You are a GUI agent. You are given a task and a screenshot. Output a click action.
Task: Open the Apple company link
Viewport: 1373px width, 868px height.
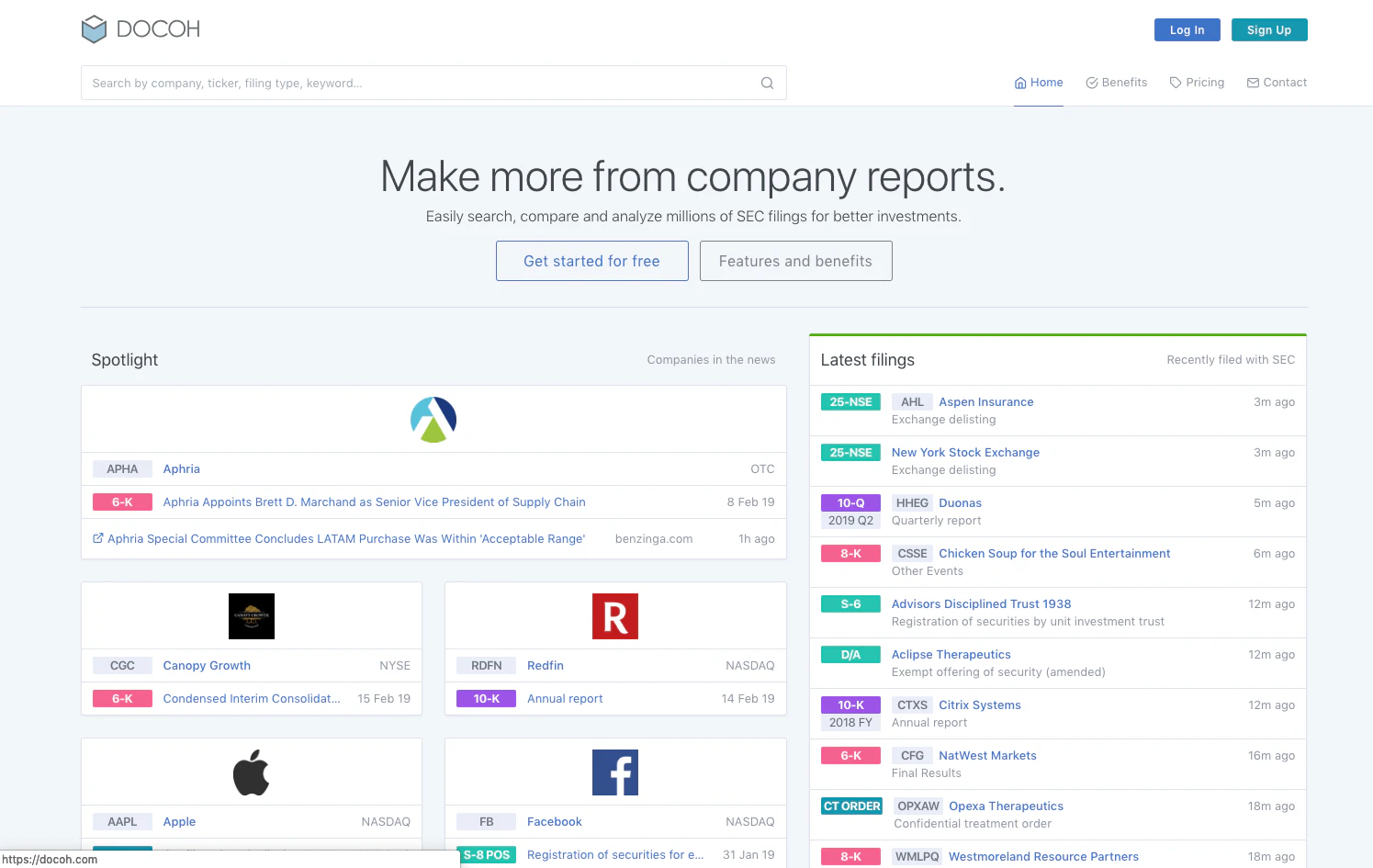coord(179,822)
